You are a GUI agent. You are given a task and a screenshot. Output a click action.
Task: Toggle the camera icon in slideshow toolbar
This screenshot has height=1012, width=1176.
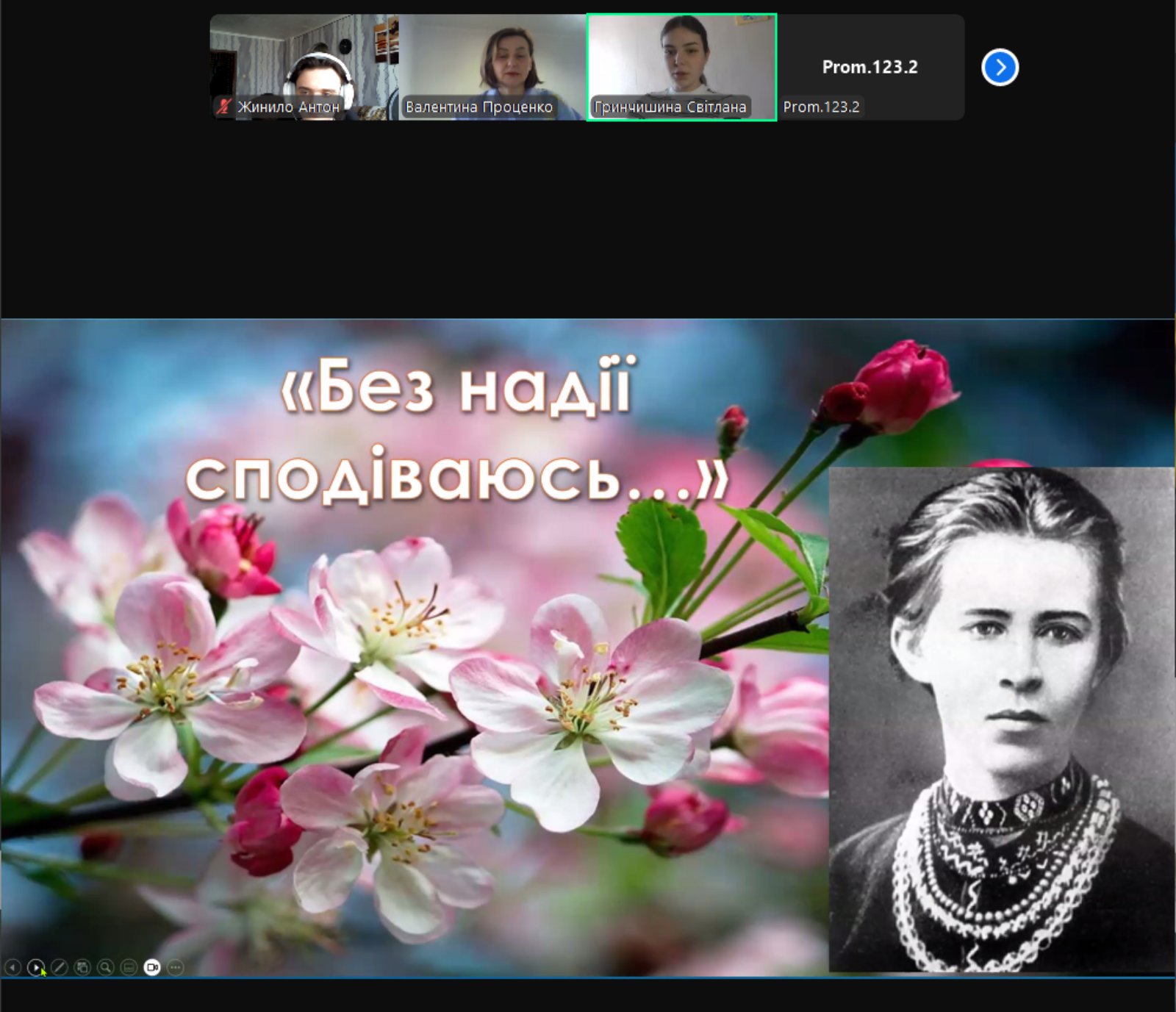click(152, 968)
